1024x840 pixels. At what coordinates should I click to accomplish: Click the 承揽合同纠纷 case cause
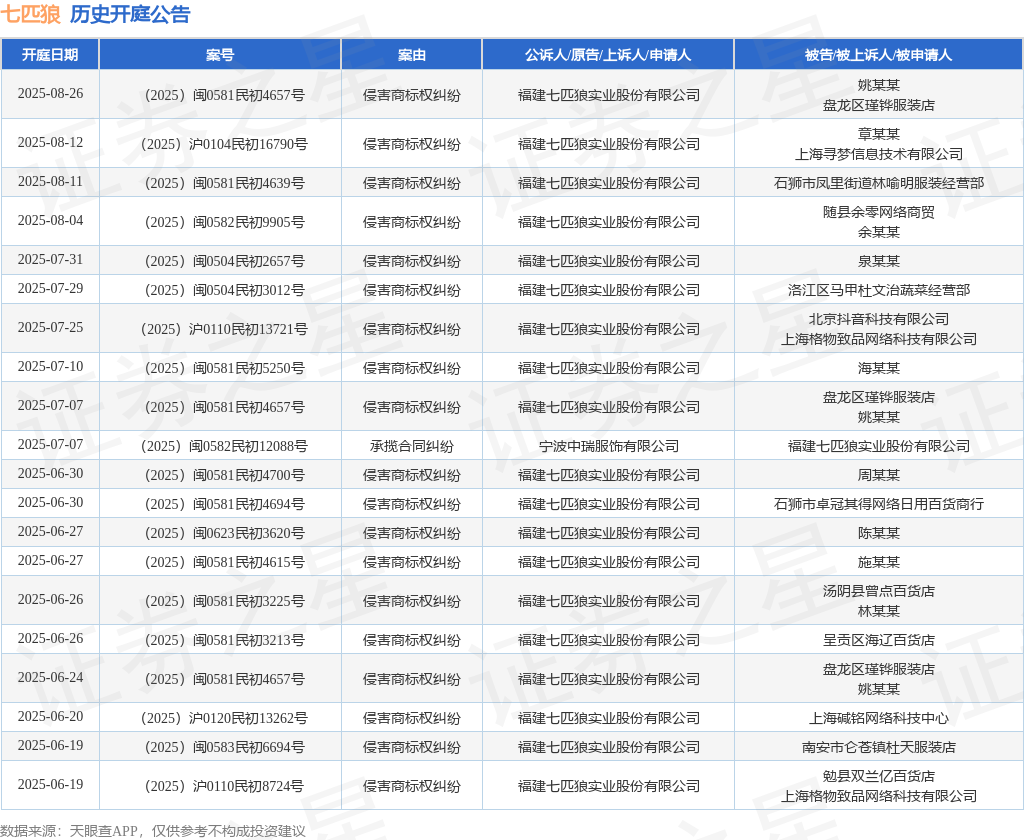click(x=412, y=446)
